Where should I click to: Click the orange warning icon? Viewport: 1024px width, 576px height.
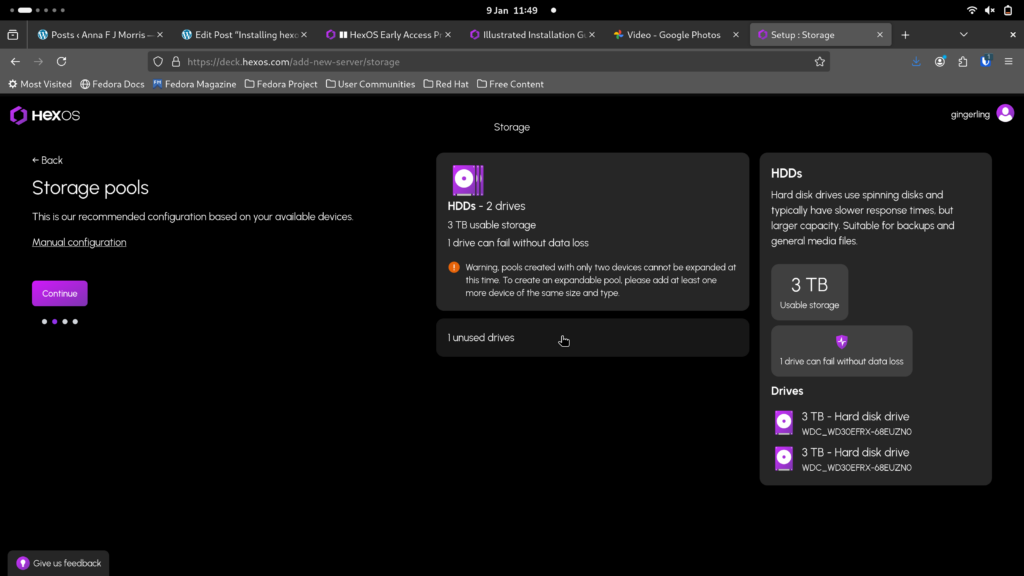click(454, 267)
